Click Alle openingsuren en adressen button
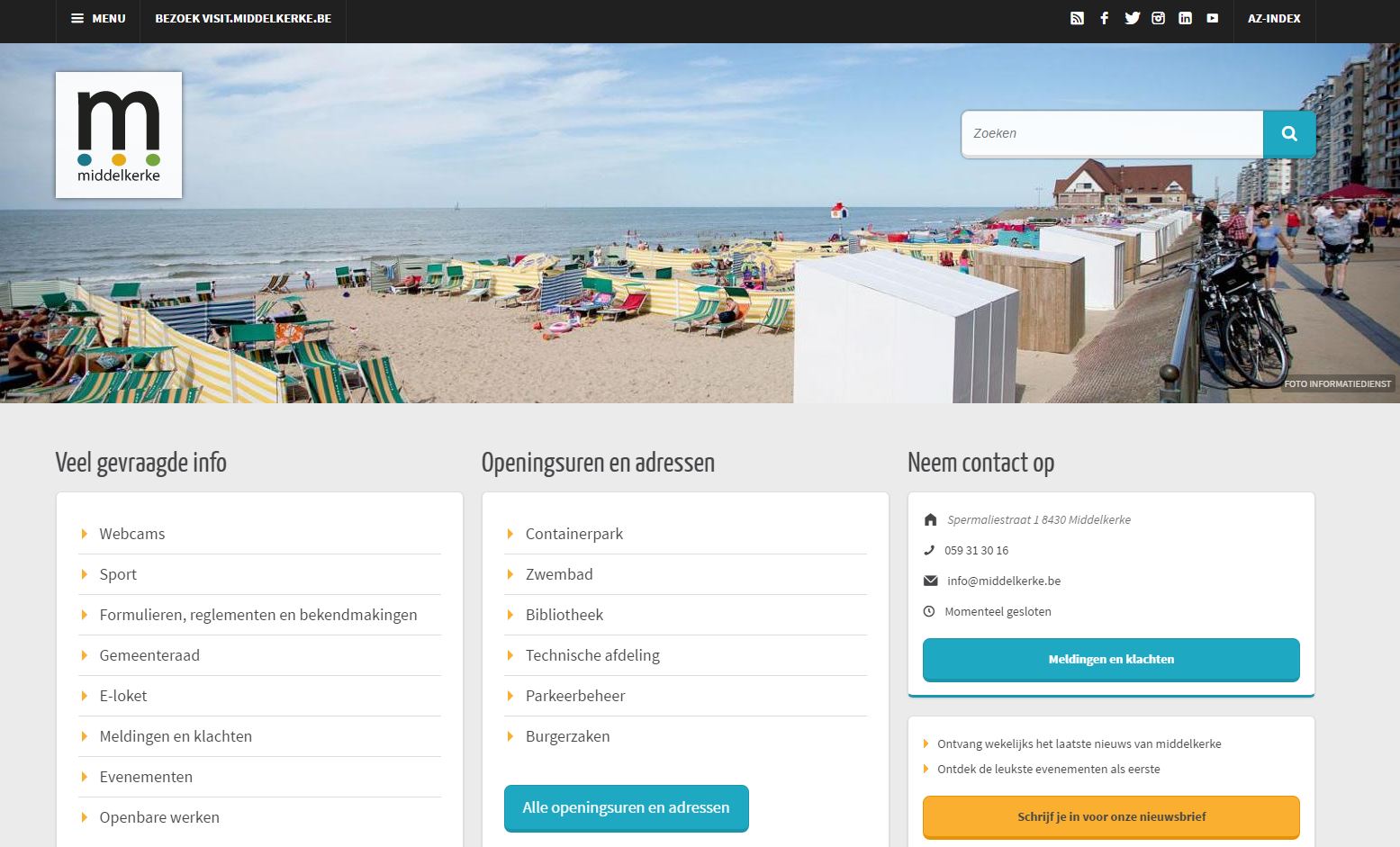Viewport: 1400px width, 847px height. (x=627, y=808)
